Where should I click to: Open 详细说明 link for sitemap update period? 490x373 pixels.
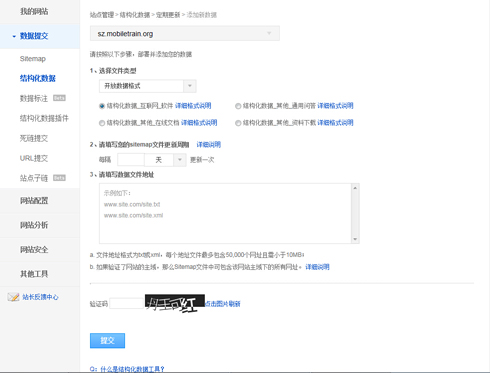[209, 145]
